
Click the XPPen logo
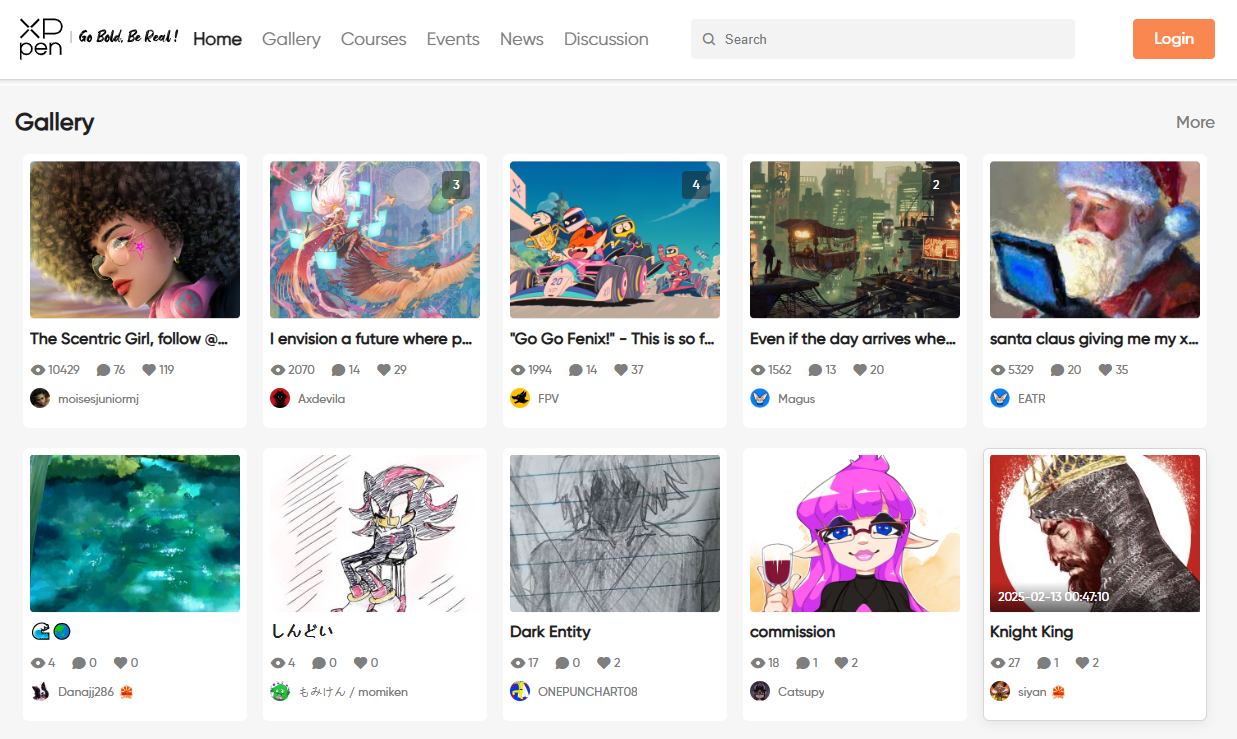(41, 39)
